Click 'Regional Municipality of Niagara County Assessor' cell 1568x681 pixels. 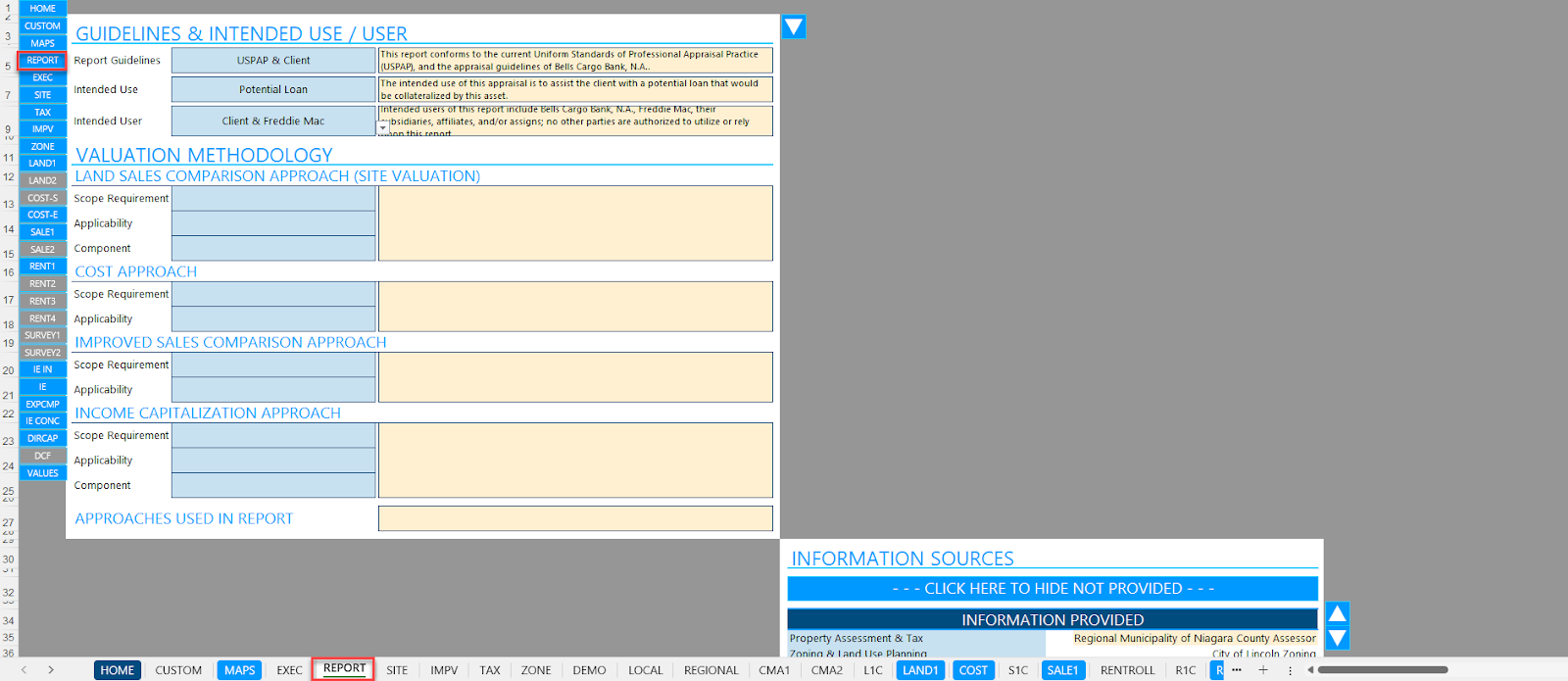(x=1182, y=639)
